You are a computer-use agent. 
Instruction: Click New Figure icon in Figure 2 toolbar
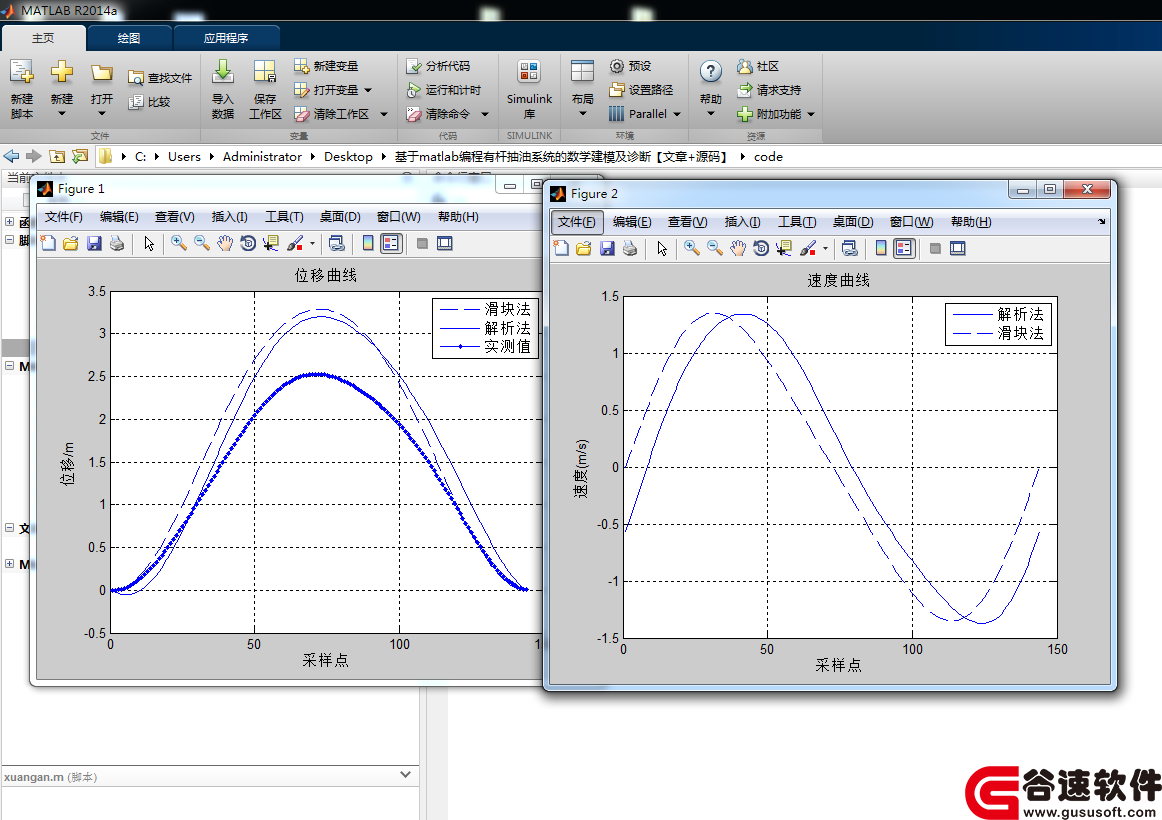click(x=561, y=249)
